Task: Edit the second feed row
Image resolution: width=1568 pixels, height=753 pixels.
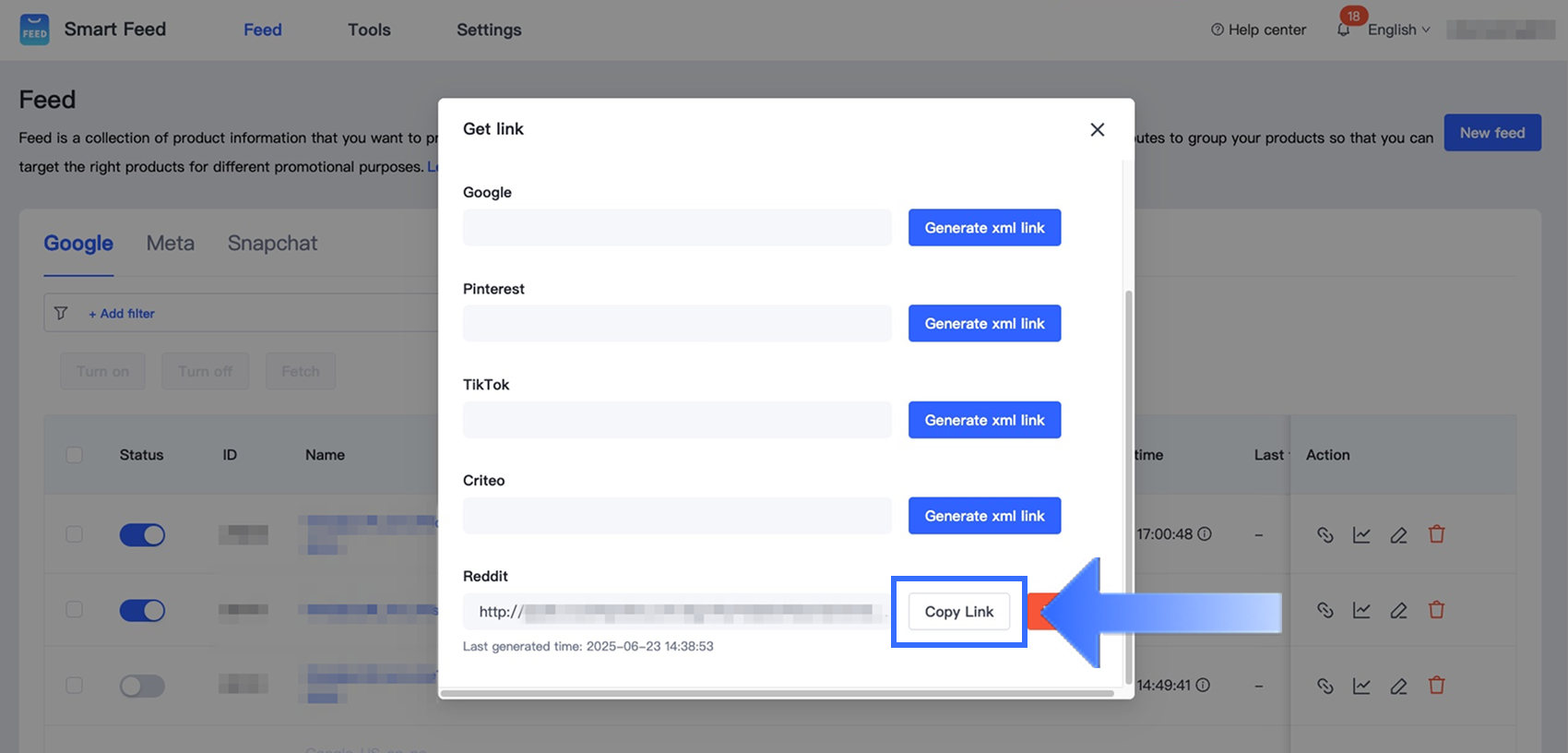Action: pos(1398,610)
